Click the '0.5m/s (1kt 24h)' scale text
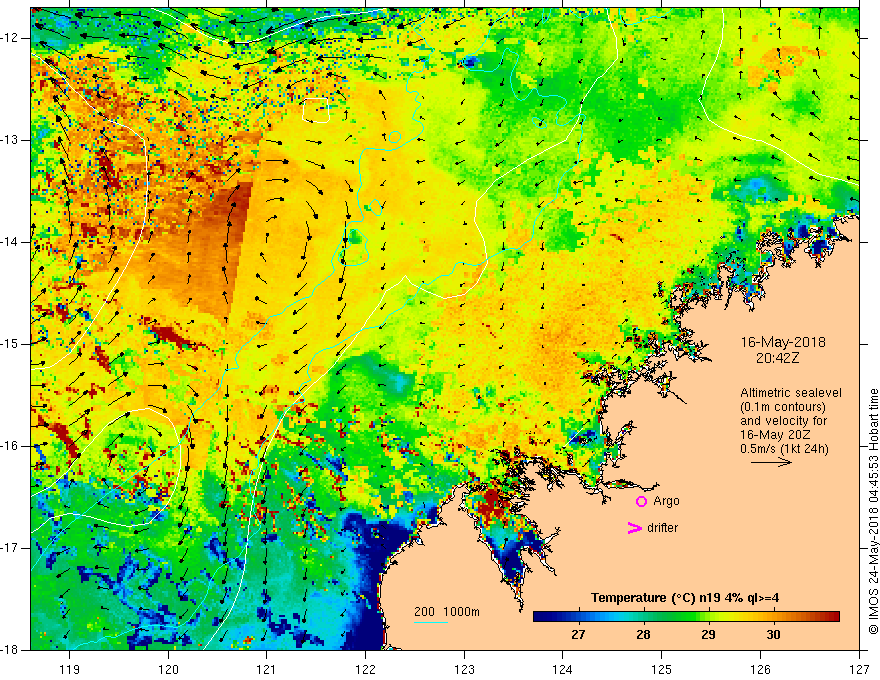The image size is (880, 680). tap(784, 449)
